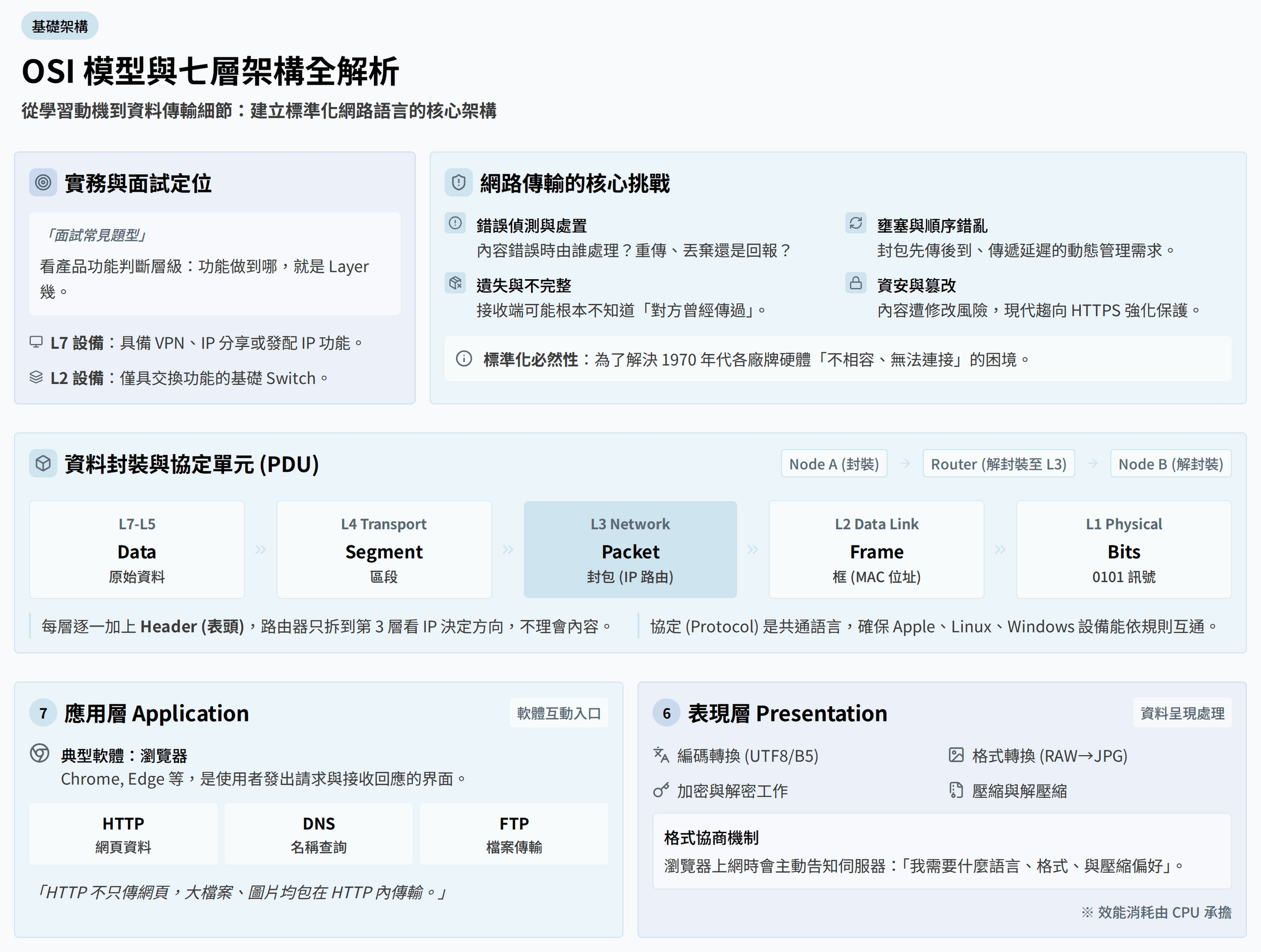Image resolution: width=1261 pixels, height=952 pixels.
Task: Click the Chrome icon beside 典型軟體：瀏覽器
Action: click(x=39, y=754)
